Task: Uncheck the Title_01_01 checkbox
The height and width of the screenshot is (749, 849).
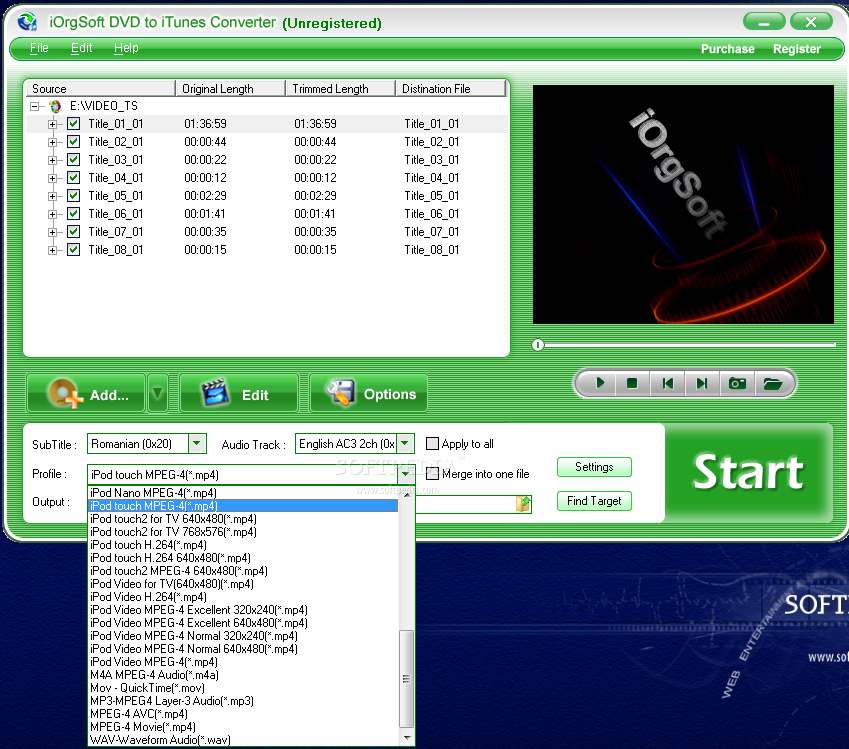Action: 74,123
